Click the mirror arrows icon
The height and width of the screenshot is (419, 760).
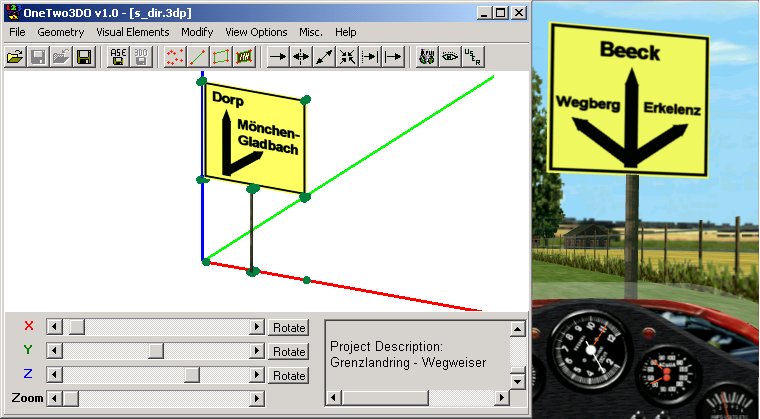click(x=301, y=57)
